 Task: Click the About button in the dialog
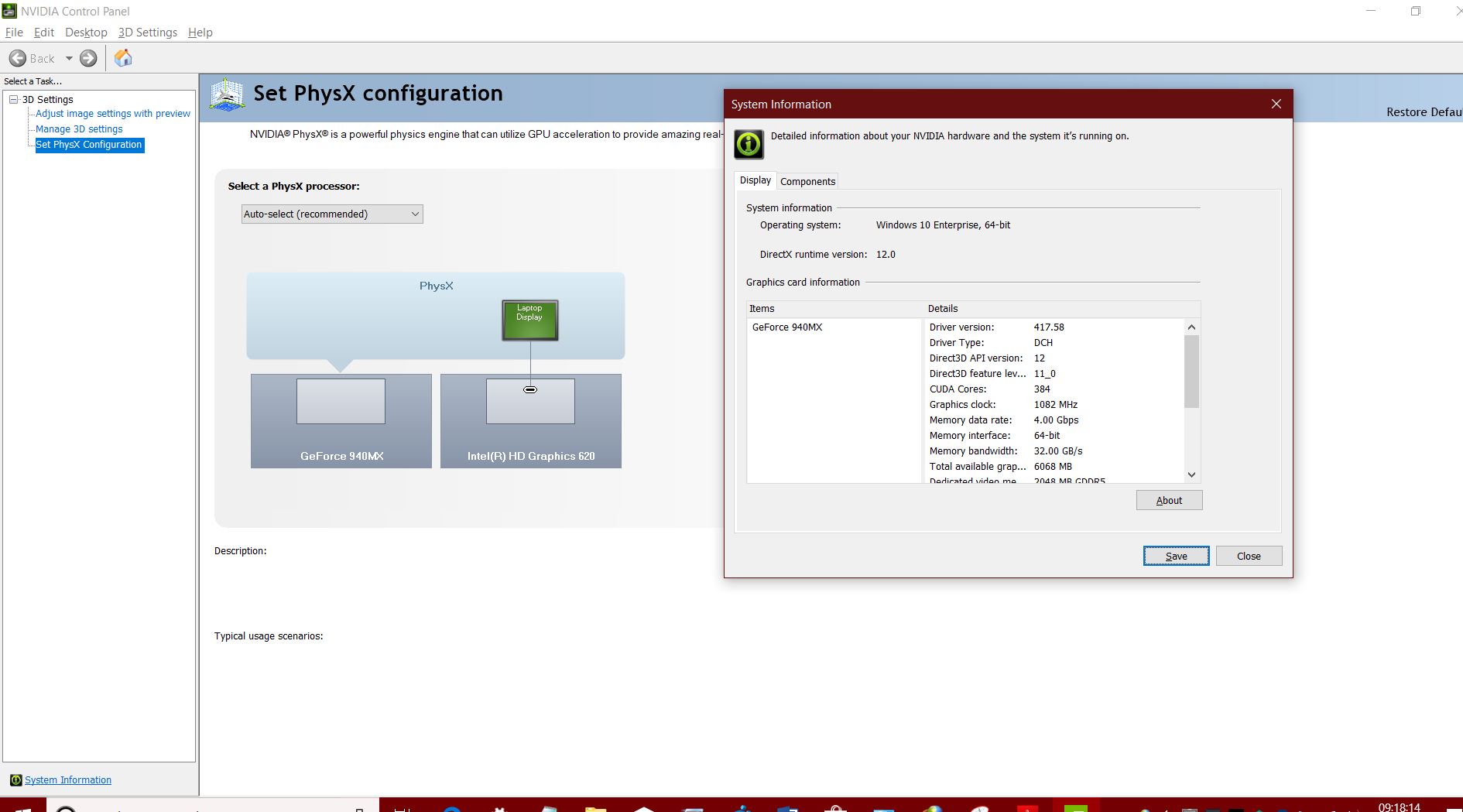1169,500
